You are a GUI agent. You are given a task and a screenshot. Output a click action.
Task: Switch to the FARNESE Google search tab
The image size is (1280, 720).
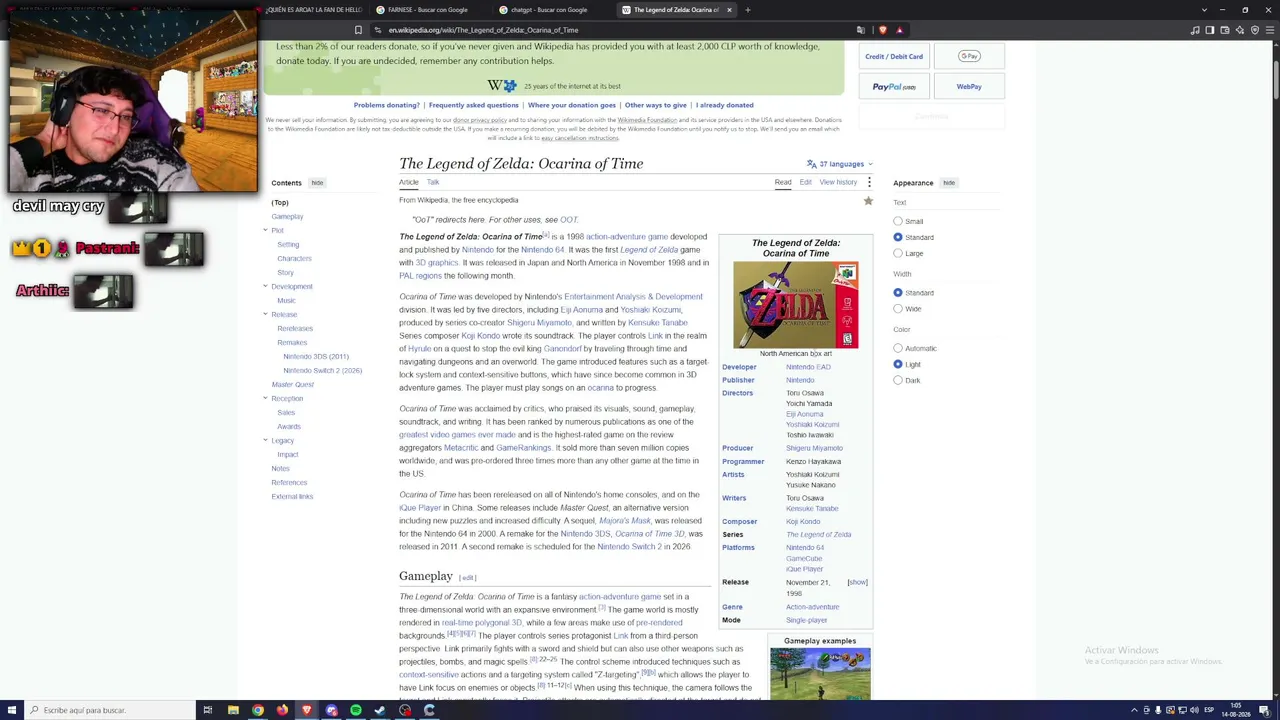(431, 10)
